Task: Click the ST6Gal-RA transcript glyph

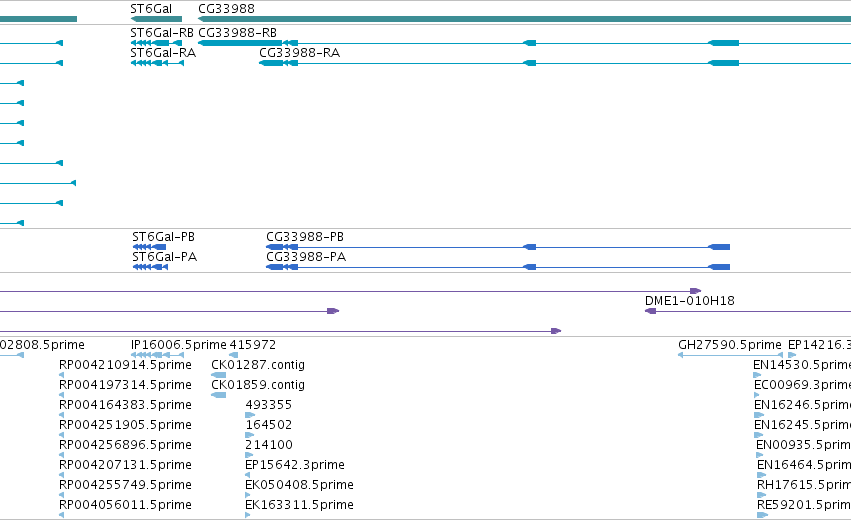Action: pos(157,63)
